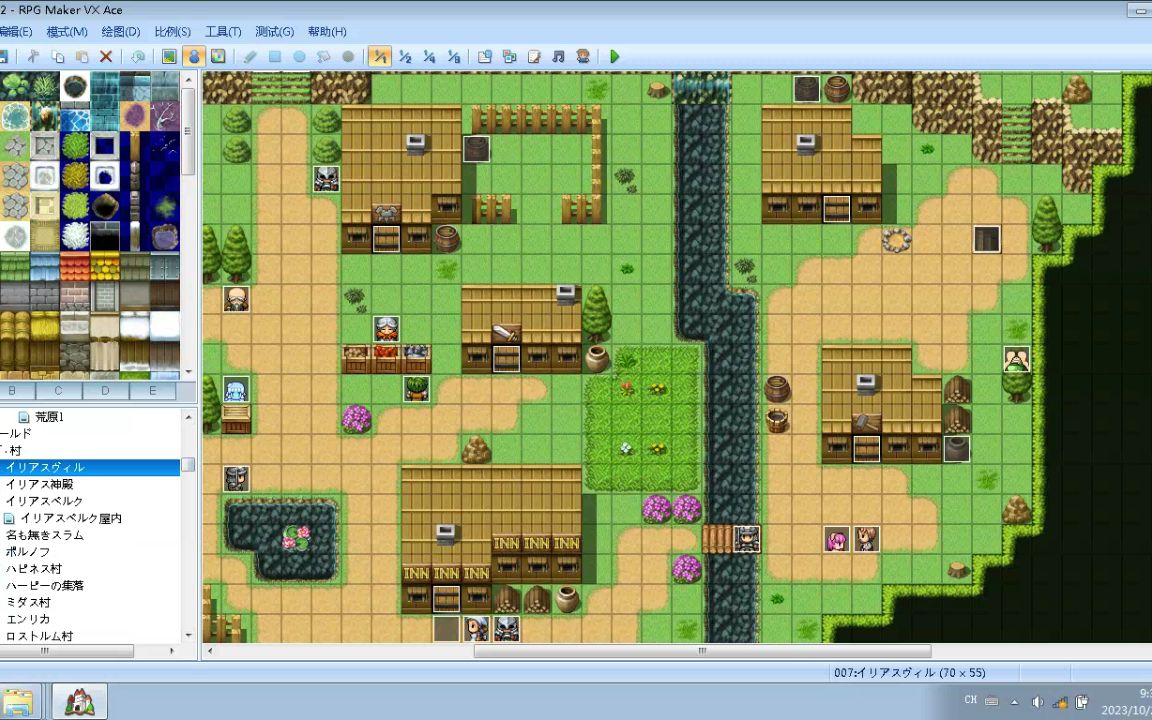Start playtest with green play arrow

615,57
